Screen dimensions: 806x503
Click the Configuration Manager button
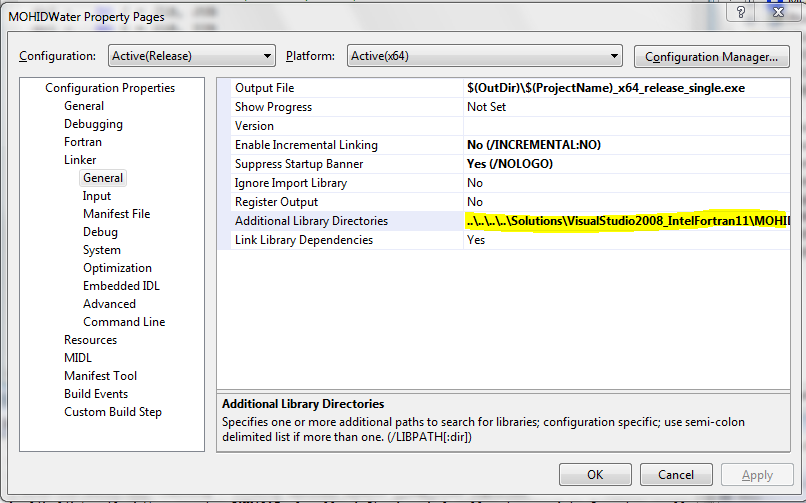pyautogui.click(x=711, y=57)
